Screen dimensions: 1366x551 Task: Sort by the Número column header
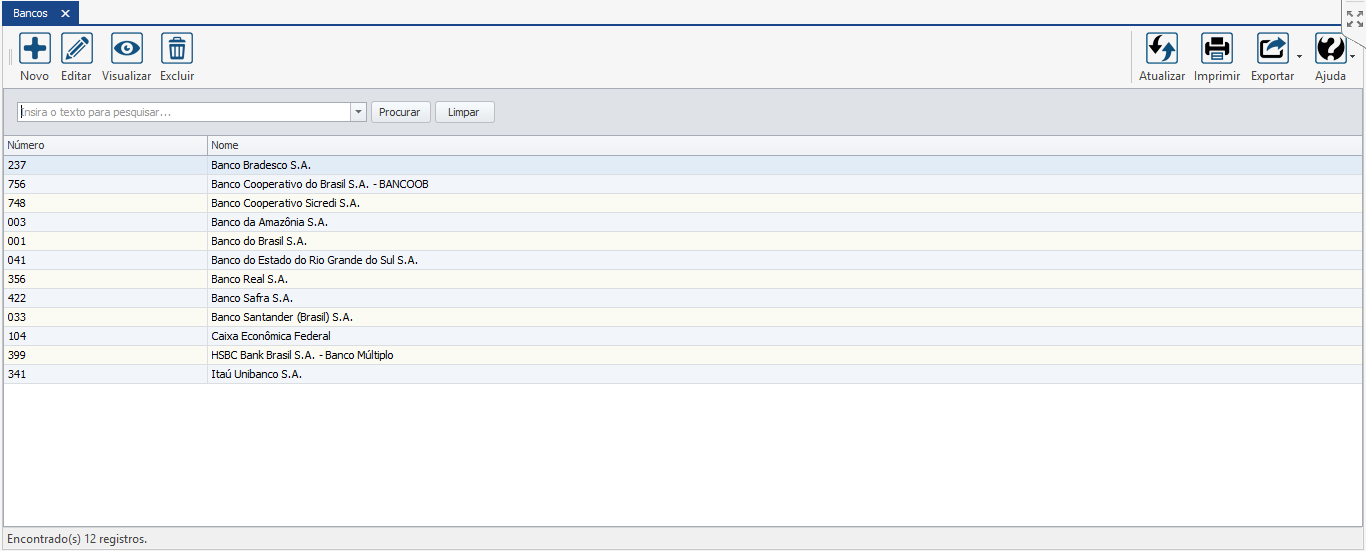[x=105, y=145]
